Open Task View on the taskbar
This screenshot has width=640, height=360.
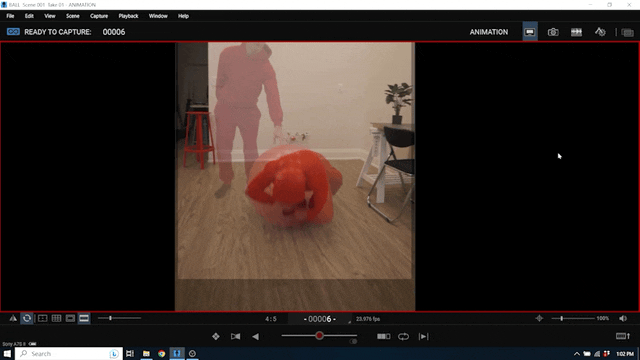tap(130, 353)
